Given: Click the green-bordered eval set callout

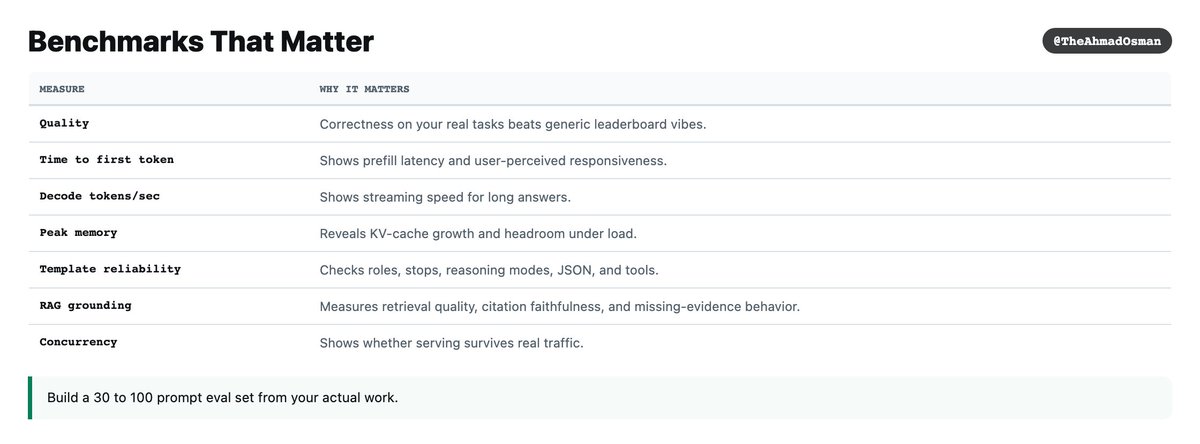Looking at the screenshot, I should 600,398.
